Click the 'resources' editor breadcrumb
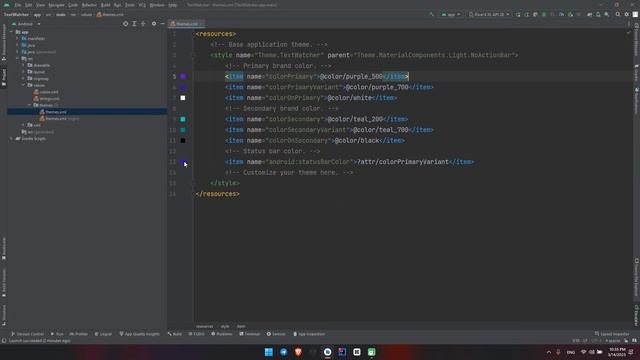The width and height of the screenshot is (640, 360). click(204, 326)
